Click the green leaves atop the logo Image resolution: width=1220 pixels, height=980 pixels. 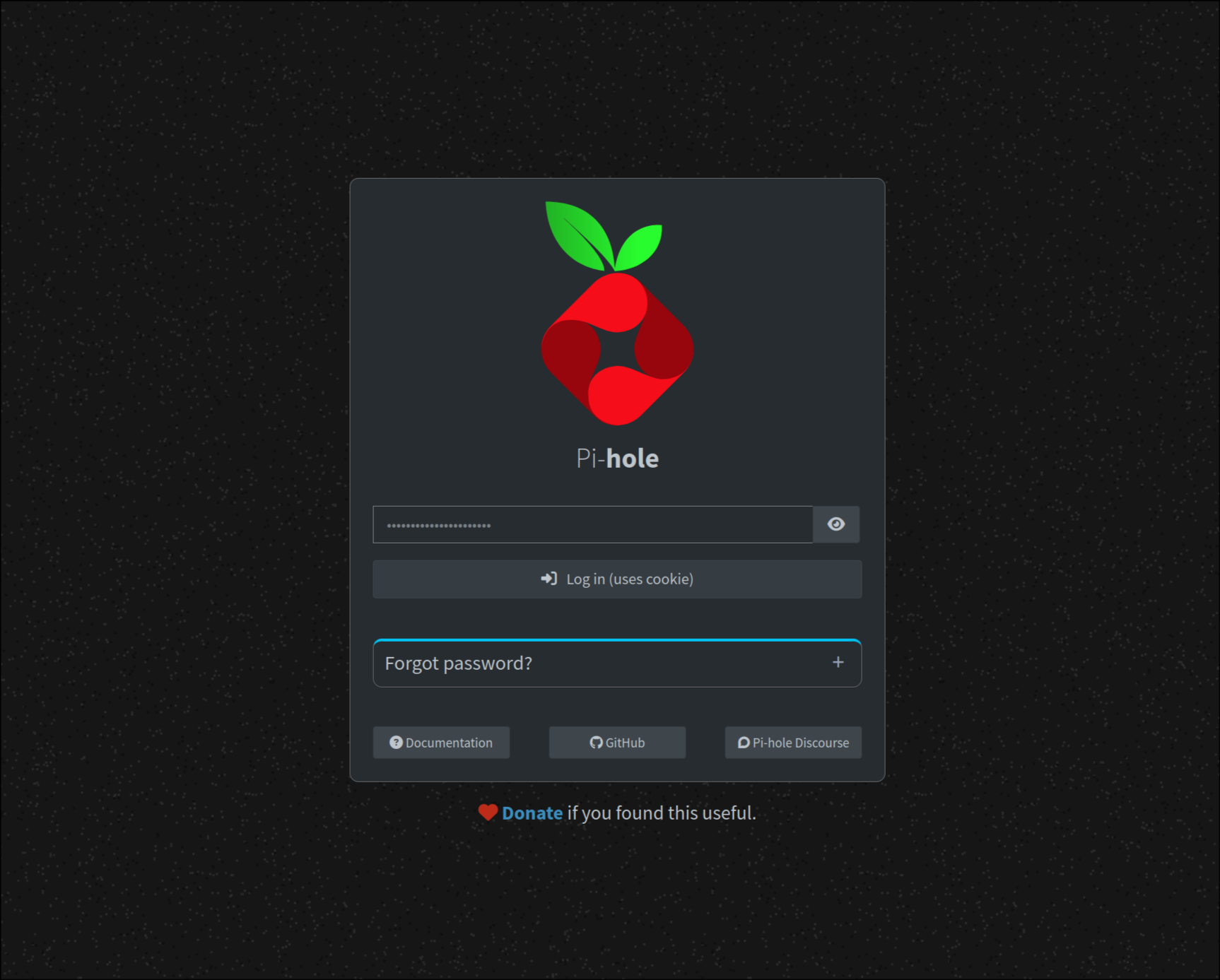click(x=604, y=236)
